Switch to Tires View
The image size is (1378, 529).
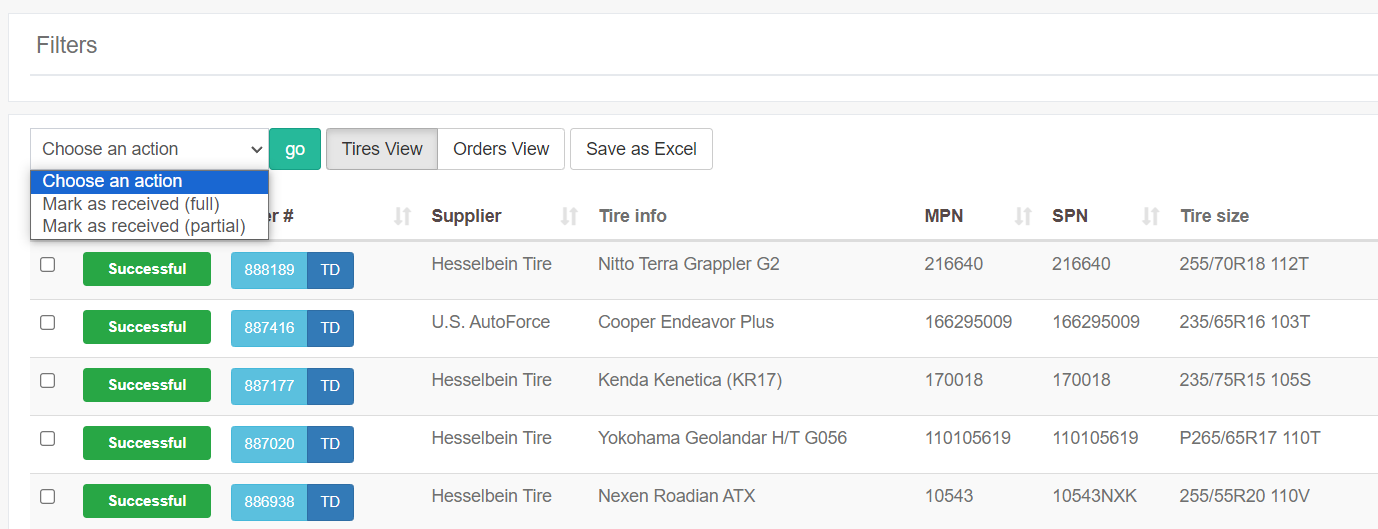click(382, 149)
